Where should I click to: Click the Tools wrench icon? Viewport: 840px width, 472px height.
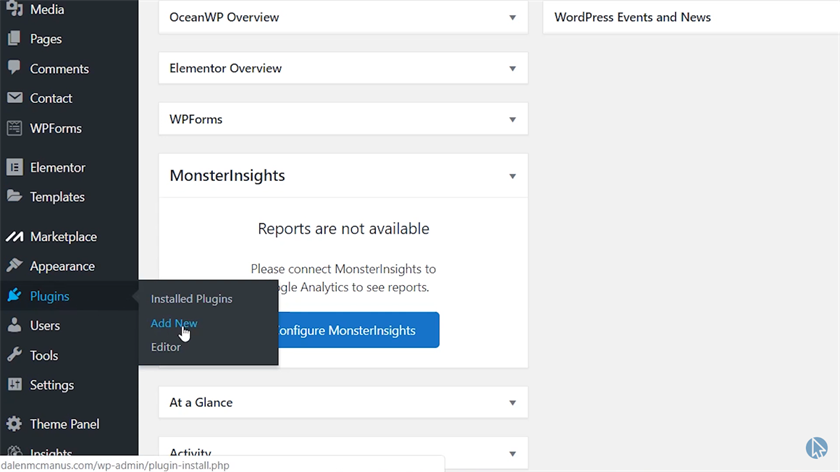(x=14, y=355)
